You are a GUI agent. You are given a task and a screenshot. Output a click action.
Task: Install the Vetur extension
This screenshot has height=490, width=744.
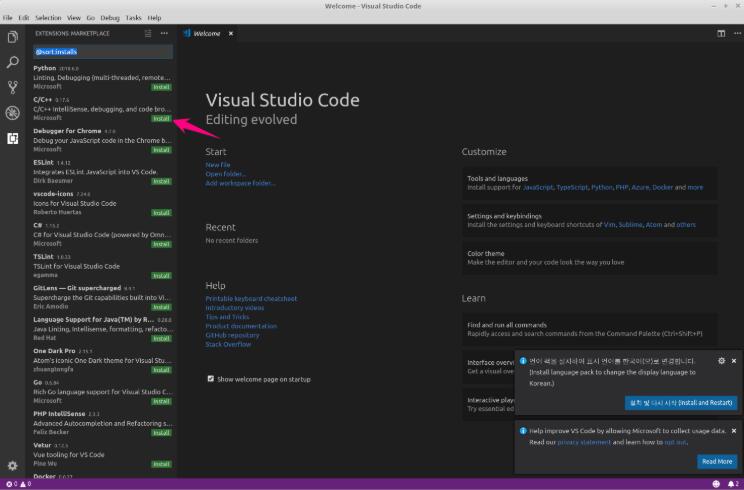(x=161, y=464)
